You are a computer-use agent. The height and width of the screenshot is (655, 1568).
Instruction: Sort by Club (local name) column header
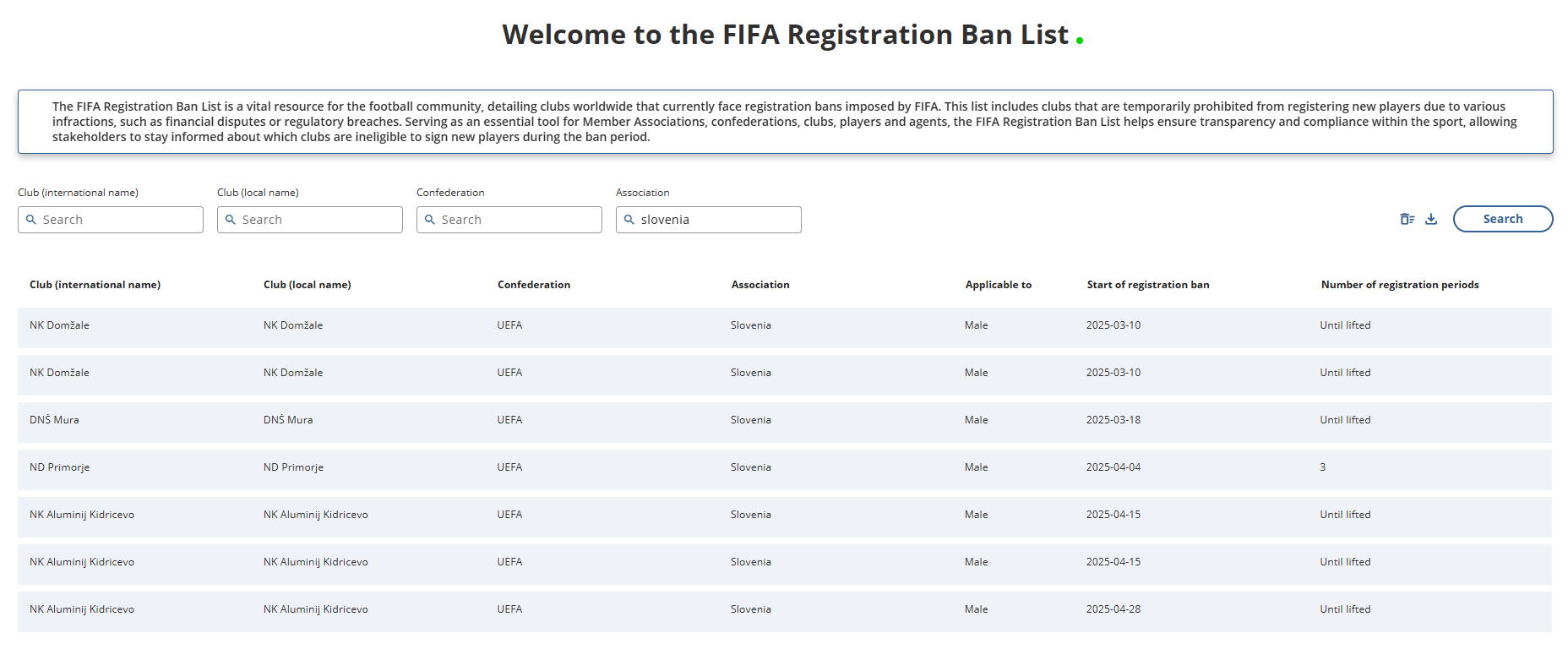308,285
